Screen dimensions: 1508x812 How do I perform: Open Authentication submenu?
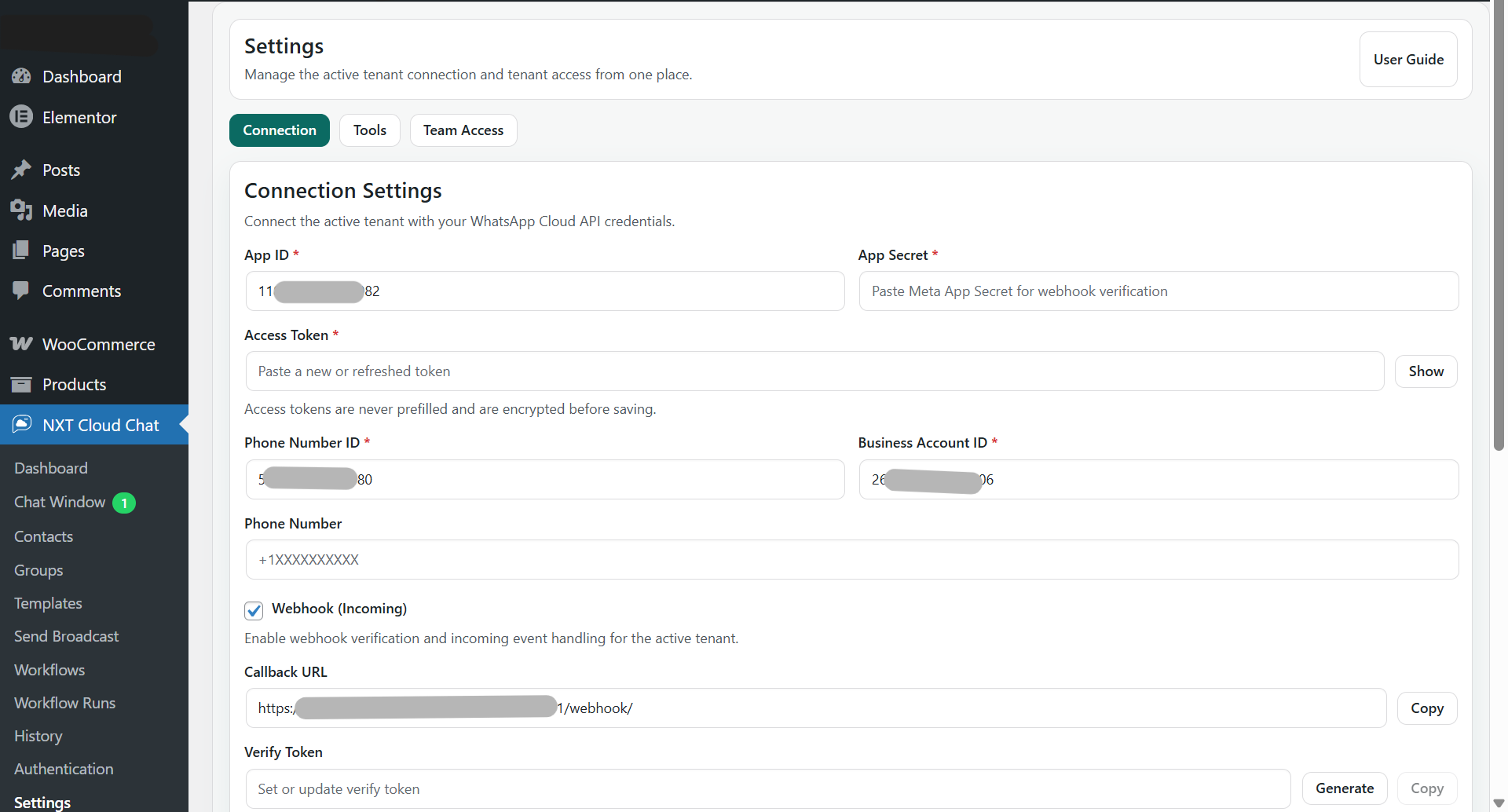pyautogui.click(x=64, y=769)
